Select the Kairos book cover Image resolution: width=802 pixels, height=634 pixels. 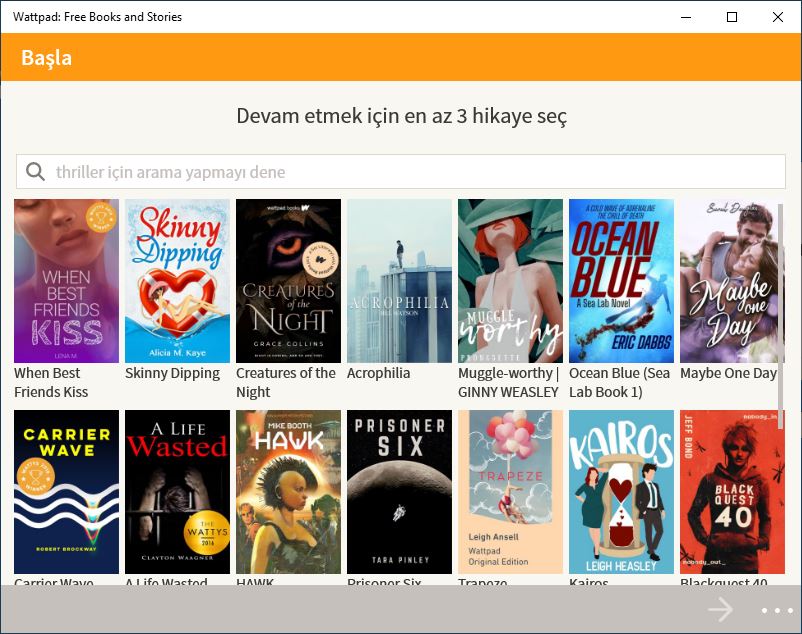pyautogui.click(x=621, y=492)
